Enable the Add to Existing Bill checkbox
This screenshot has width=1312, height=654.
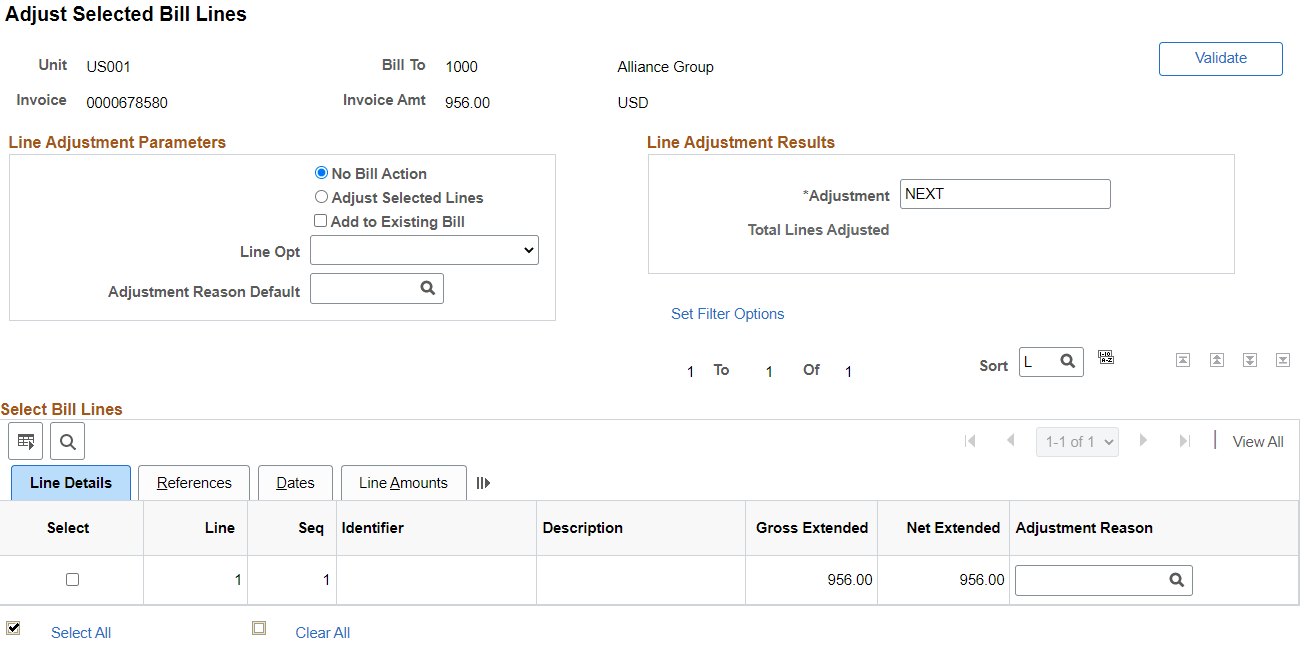tap(320, 221)
